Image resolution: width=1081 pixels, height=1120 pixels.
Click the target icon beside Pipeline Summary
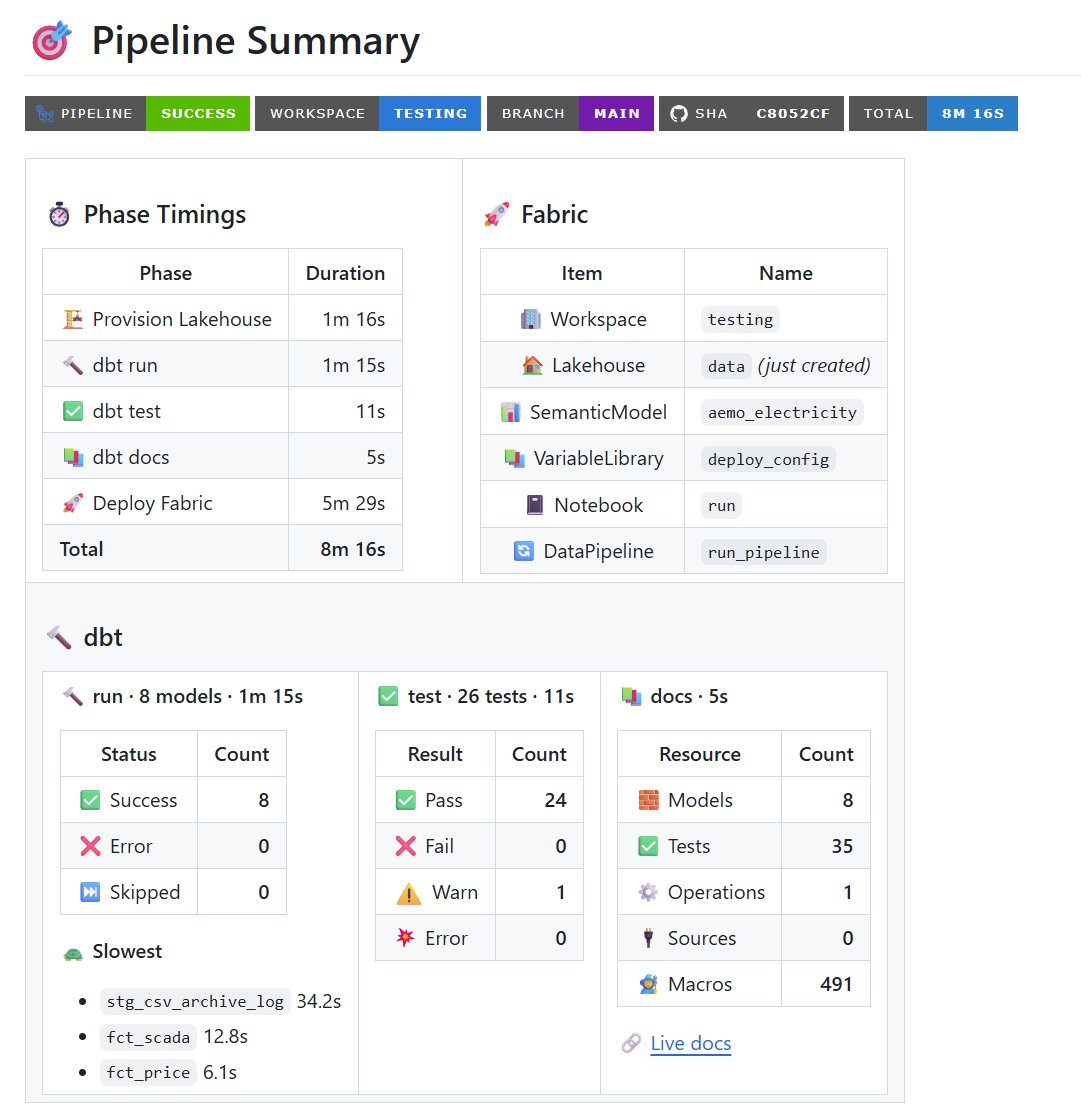point(51,41)
